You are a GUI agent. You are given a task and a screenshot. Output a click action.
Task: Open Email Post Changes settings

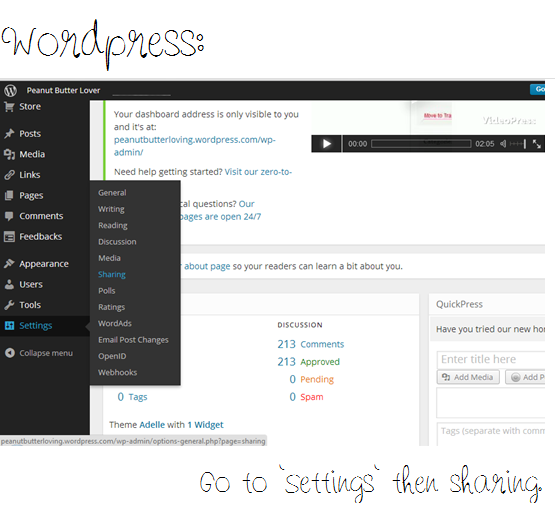coord(133,340)
